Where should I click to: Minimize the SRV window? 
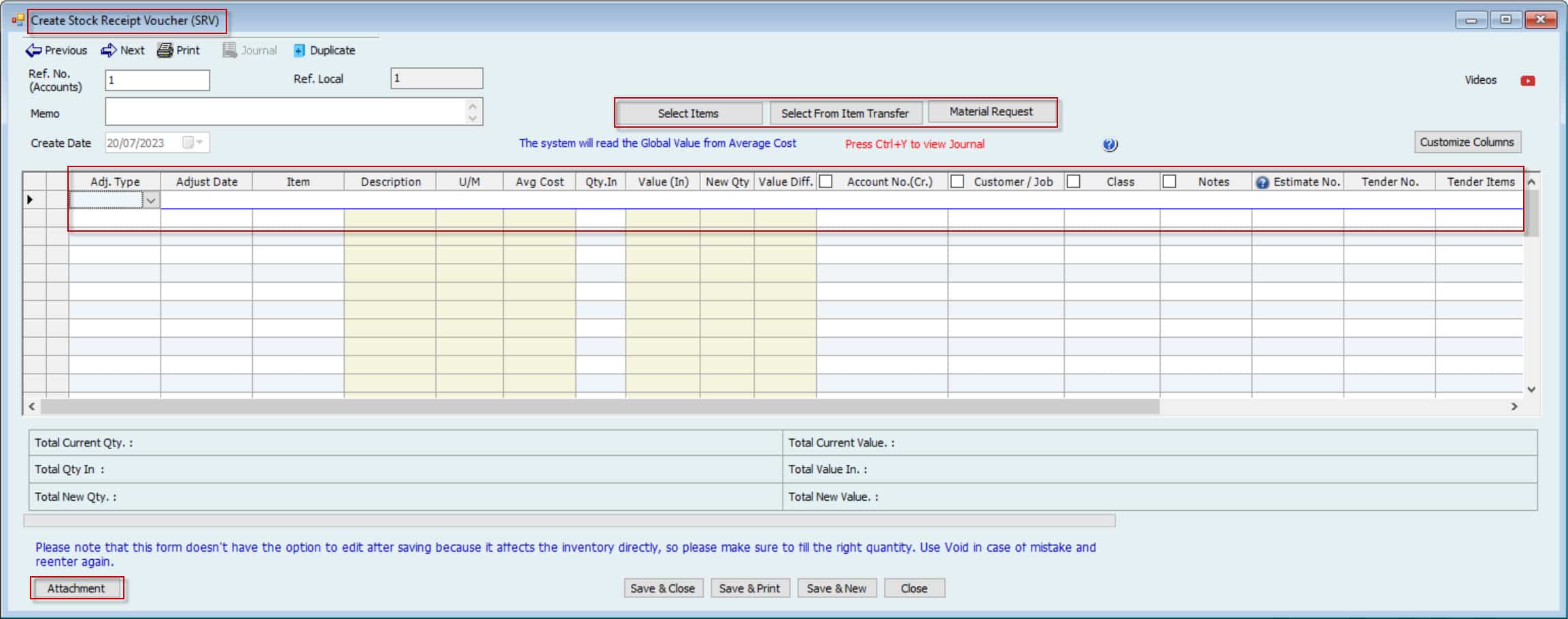click(x=1471, y=20)
